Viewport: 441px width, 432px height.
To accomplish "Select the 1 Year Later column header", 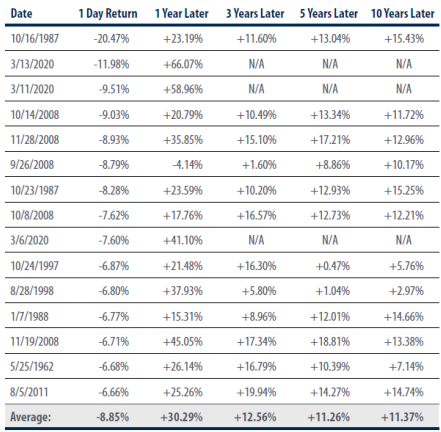I will [x=182, y=14].
